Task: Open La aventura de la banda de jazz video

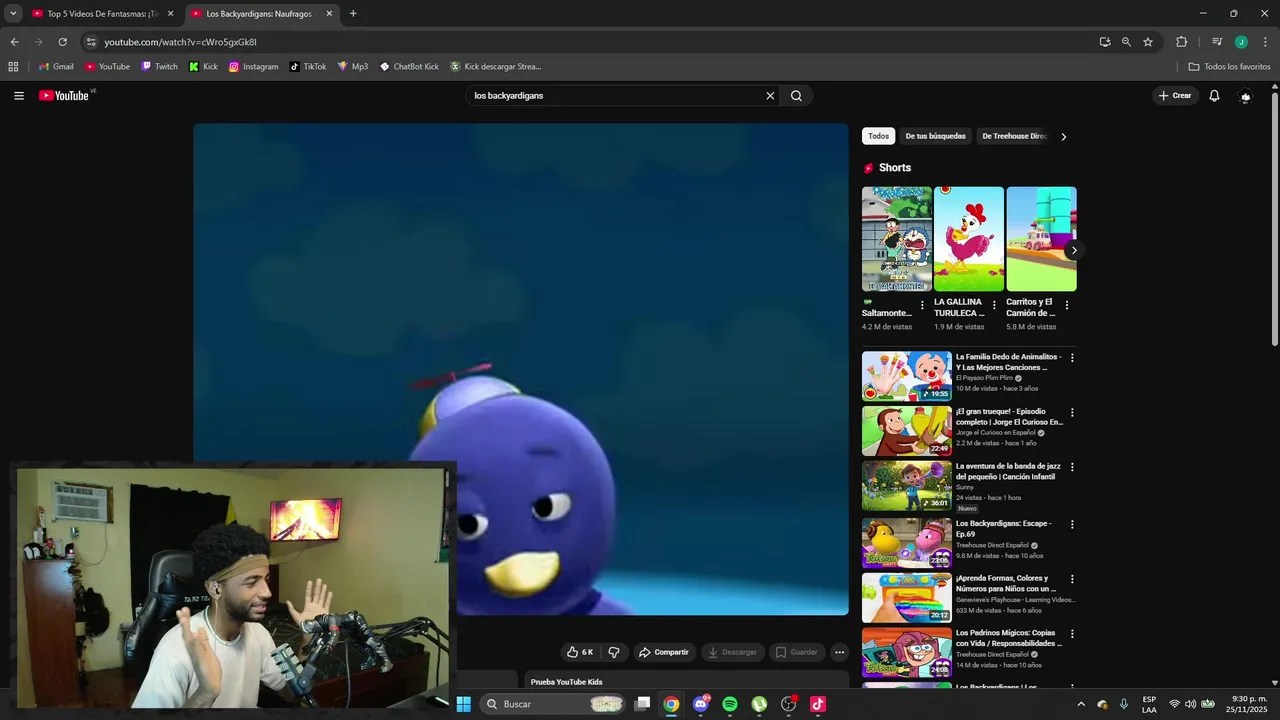Action: pyautogui.click(x=907, y=485)
